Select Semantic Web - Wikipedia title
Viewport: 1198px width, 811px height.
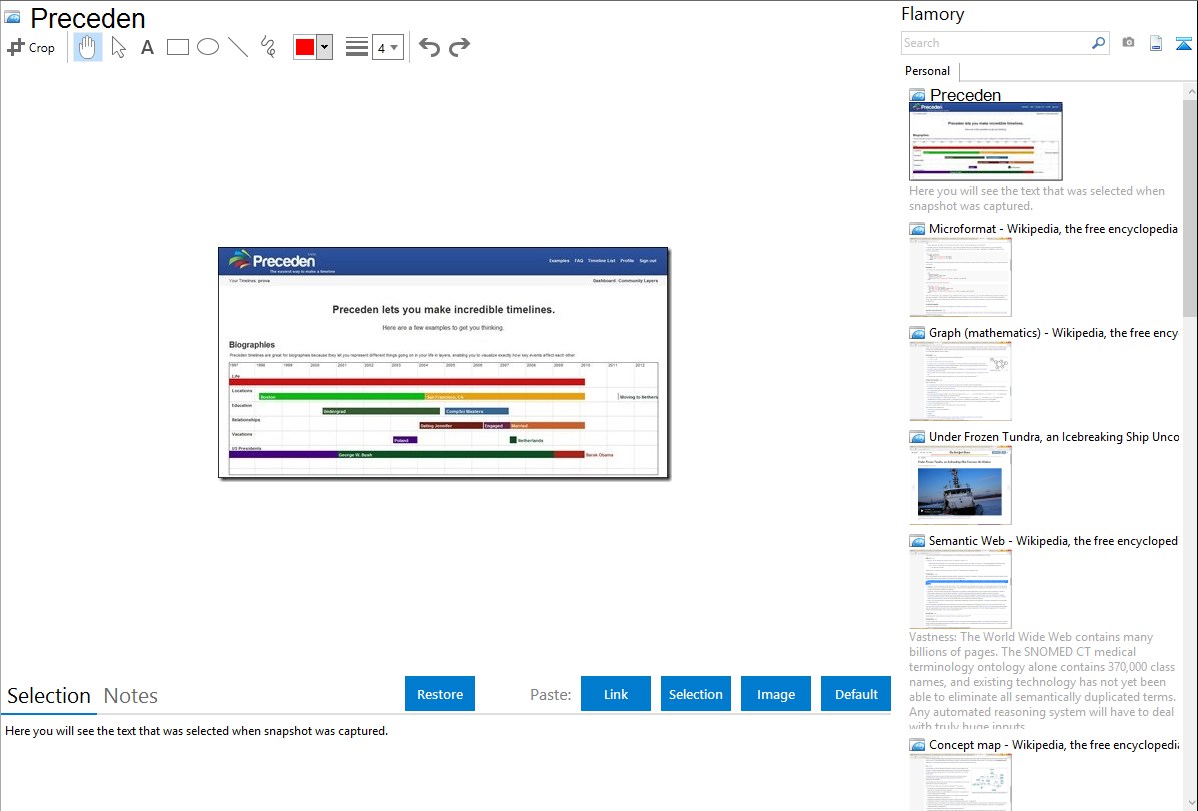click(1053, 540)
